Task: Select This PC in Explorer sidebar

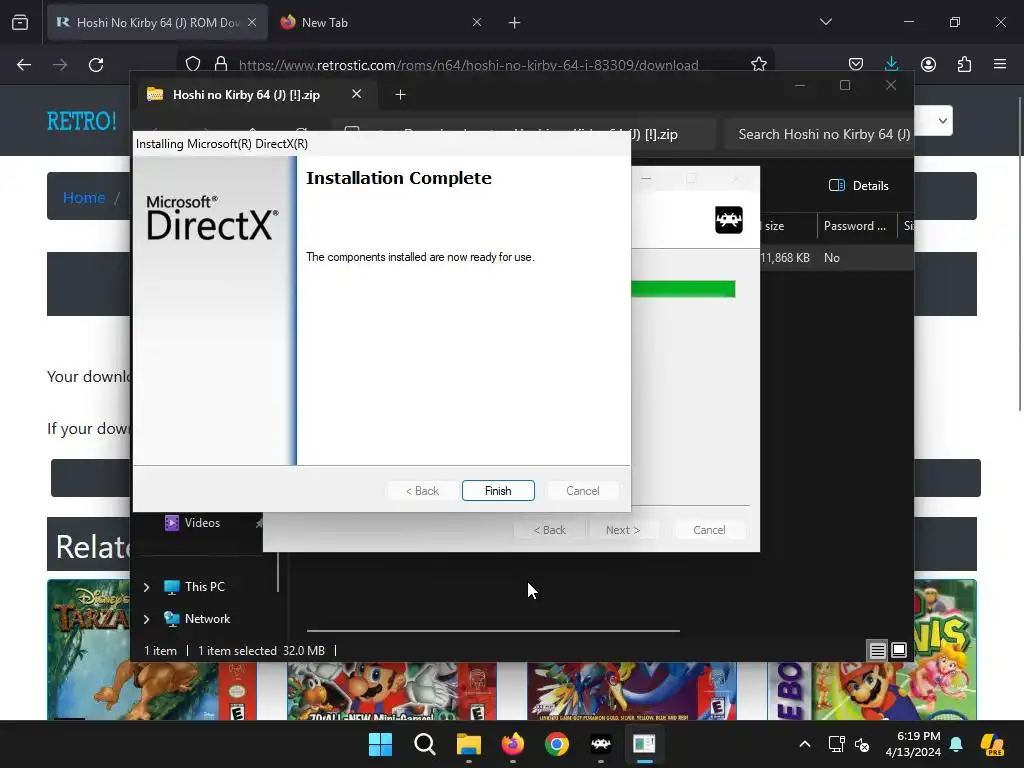Action: [x=204, y=586]
